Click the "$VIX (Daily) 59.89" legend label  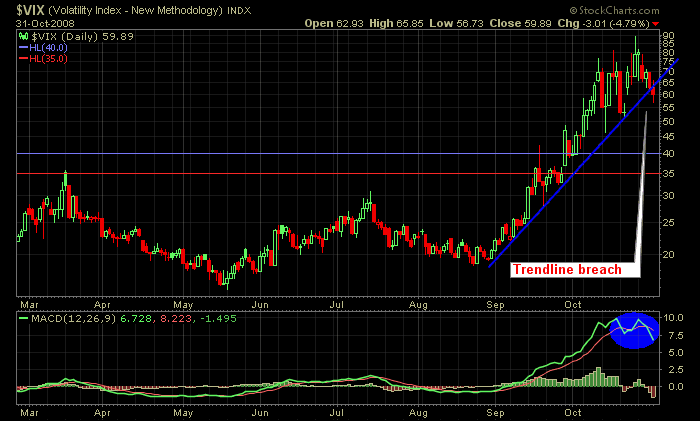click(x=83, y=37)
